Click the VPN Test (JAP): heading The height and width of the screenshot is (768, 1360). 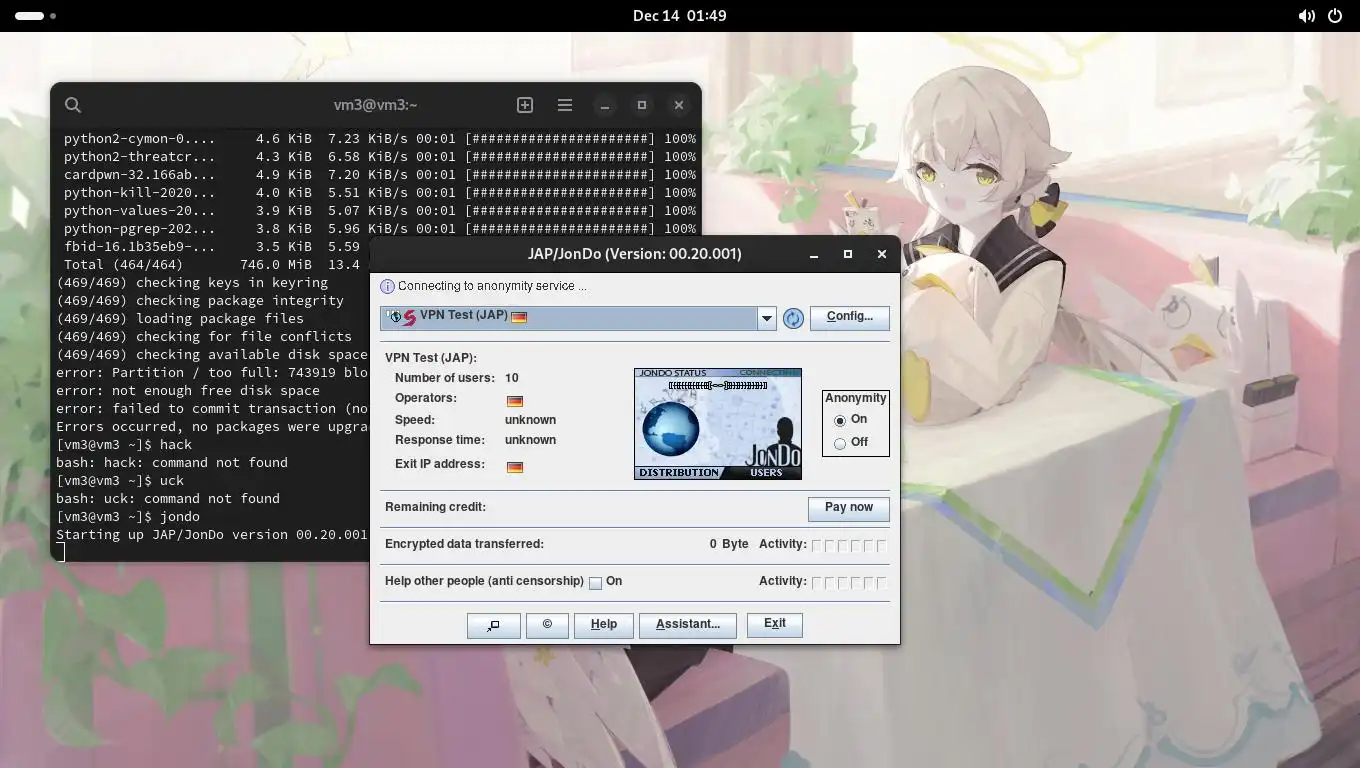(431, 357)
